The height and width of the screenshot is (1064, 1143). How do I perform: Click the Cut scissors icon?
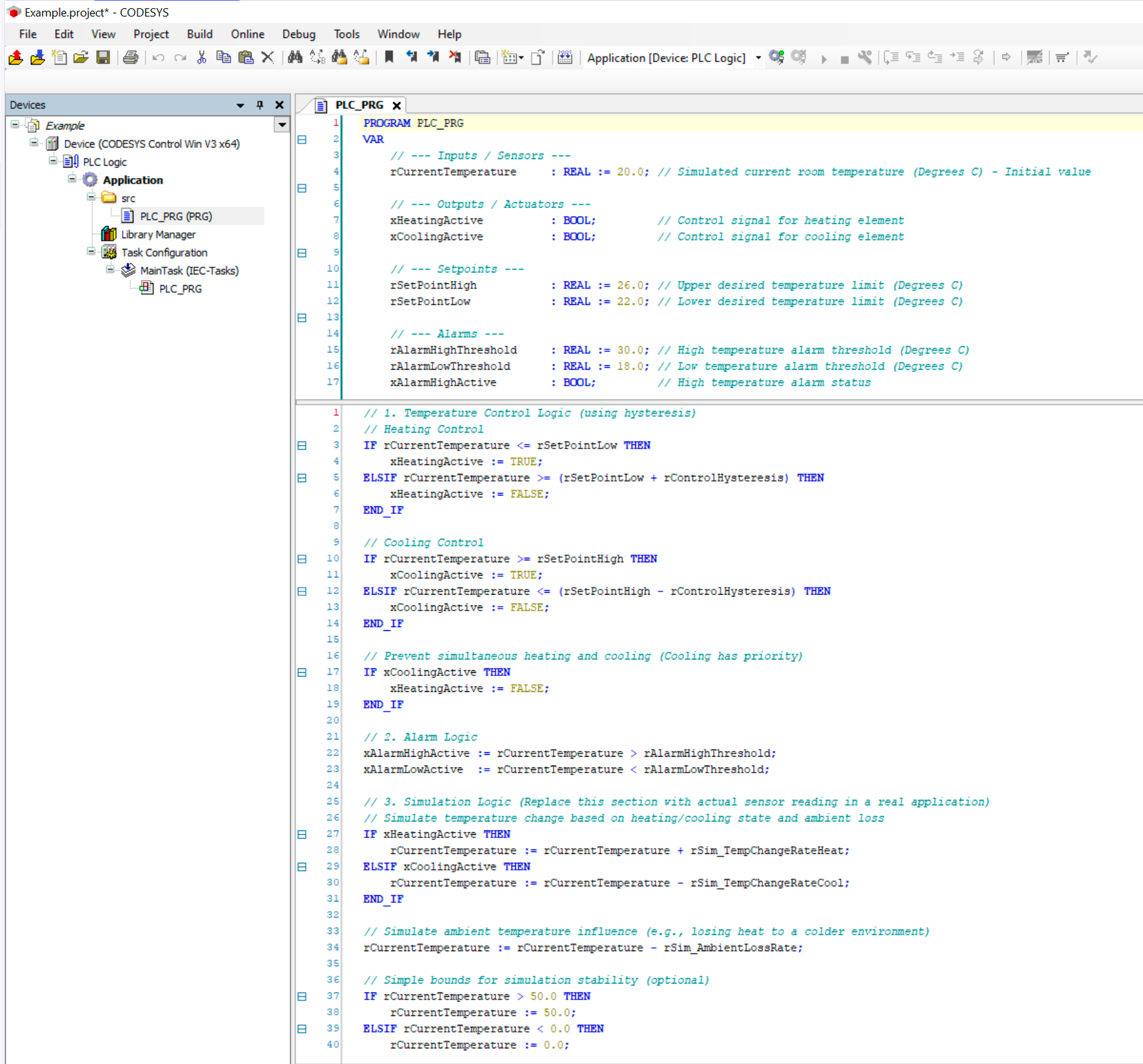(202, 58)
